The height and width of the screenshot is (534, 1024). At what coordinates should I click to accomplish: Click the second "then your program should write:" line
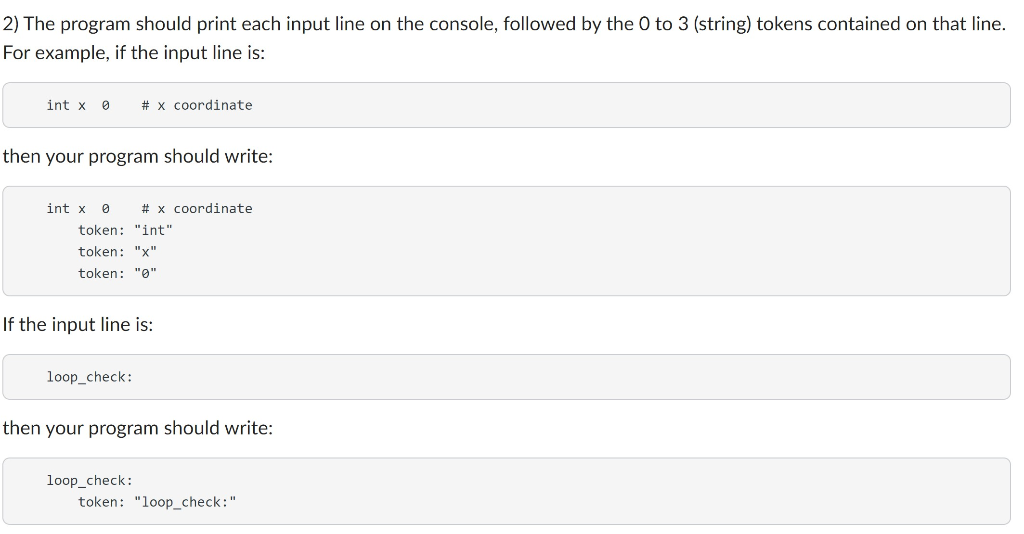(x=138, y=428)
